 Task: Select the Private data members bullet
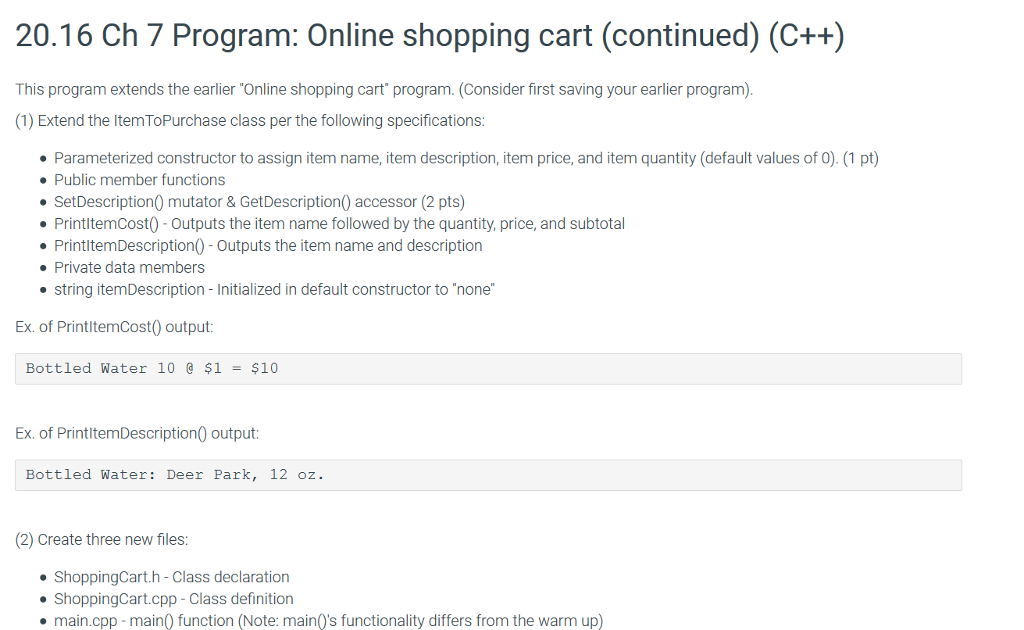click(131, 267)
